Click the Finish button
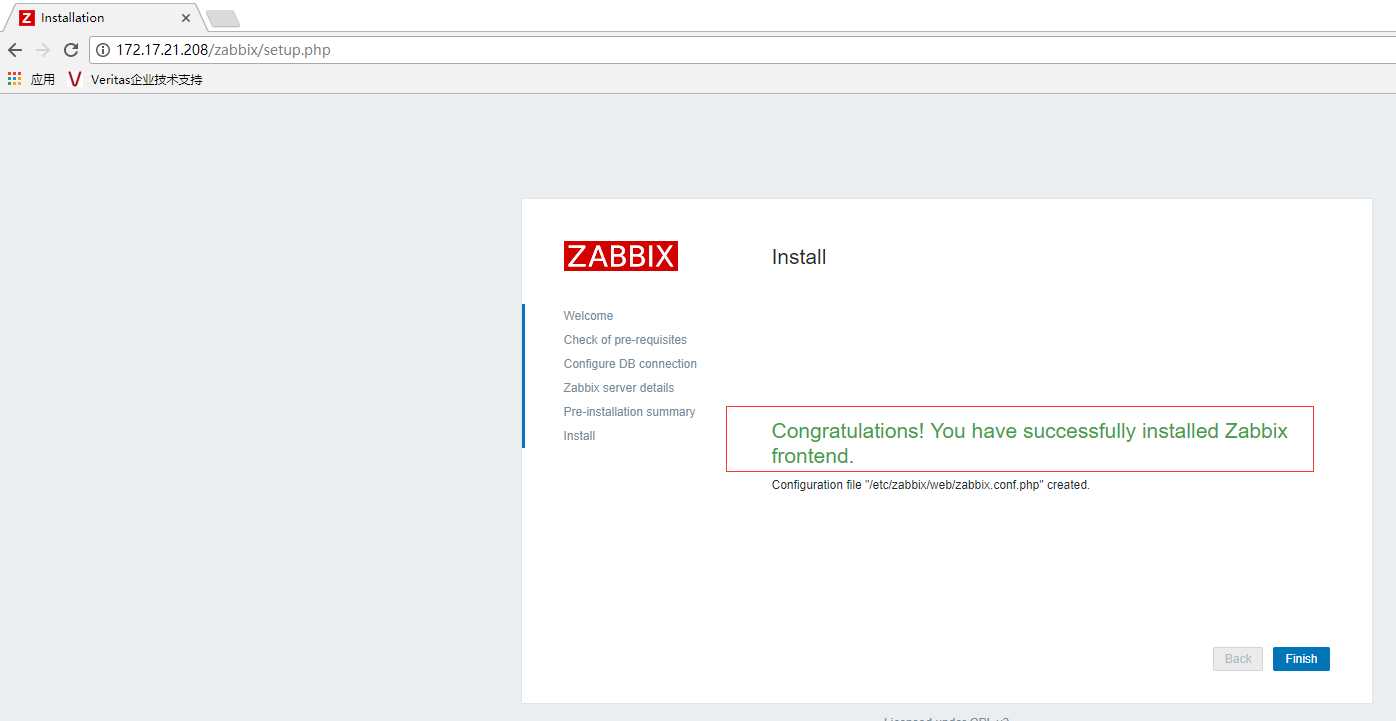Image resolution: width=1396 pixels, height=721 pixels. 1301,659
